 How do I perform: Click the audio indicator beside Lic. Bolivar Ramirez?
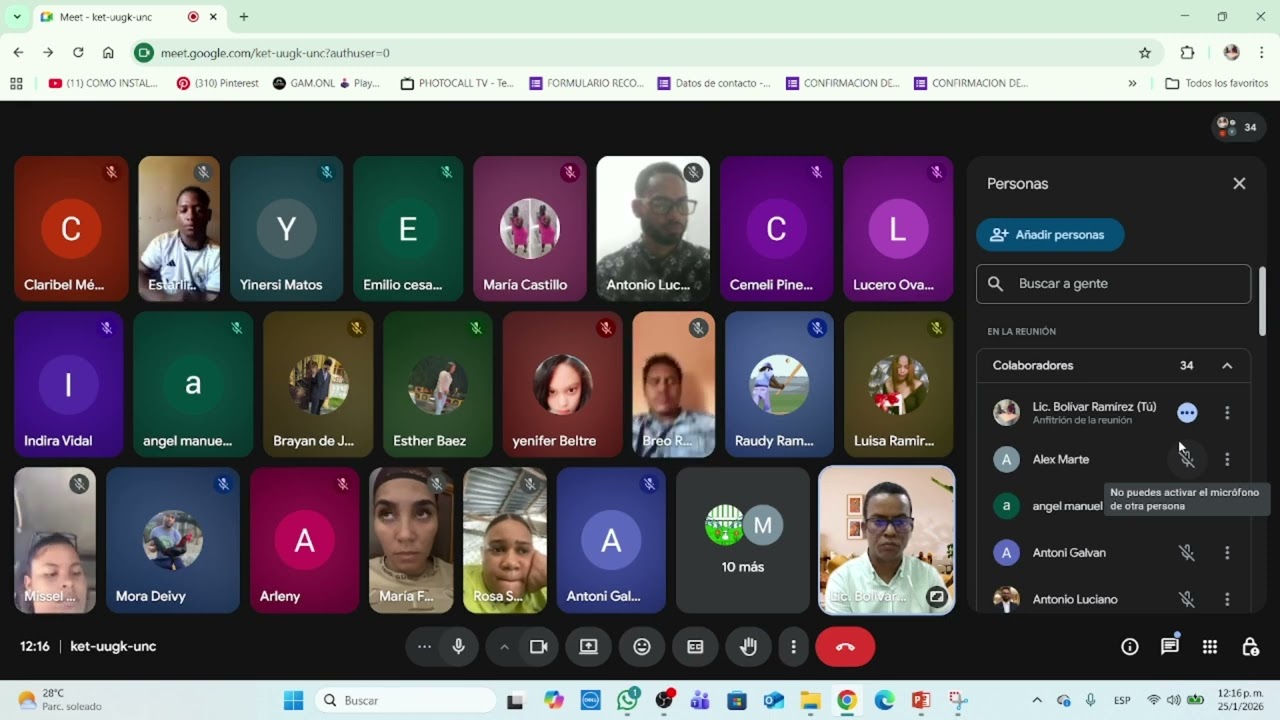[1187, 413]
